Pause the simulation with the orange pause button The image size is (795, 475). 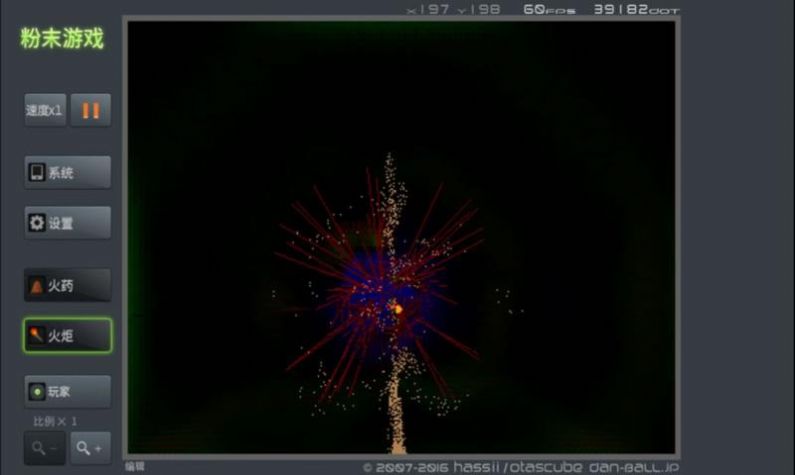pyautogui.click(x=90, y=110)
